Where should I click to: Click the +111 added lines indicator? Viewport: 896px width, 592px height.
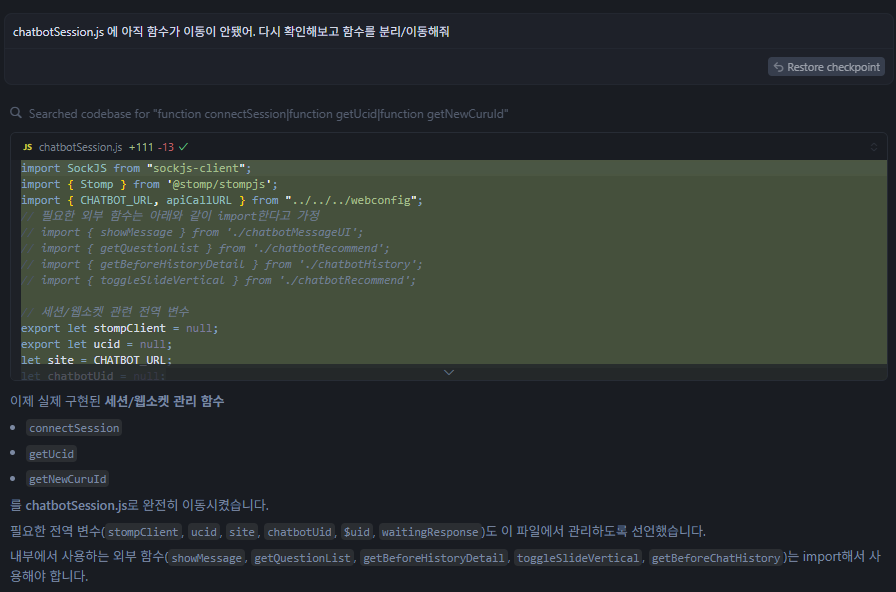pos(141,147)
